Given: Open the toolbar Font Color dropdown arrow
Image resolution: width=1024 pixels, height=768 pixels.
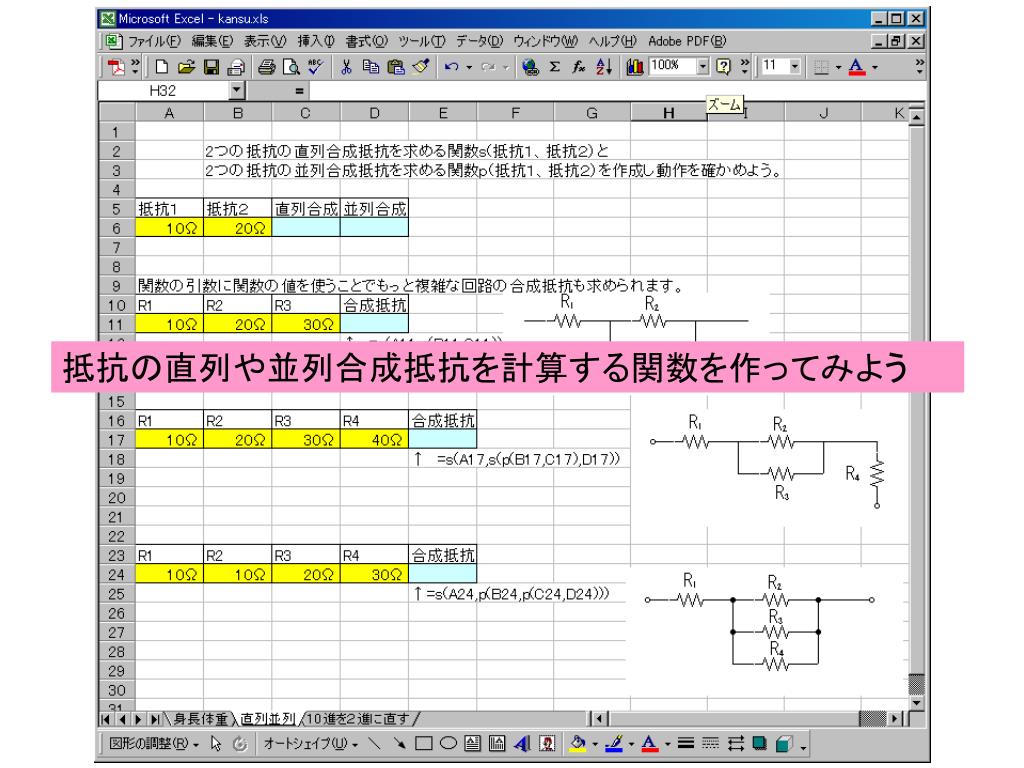Looking at the screenshot, I should click(874, 67).
